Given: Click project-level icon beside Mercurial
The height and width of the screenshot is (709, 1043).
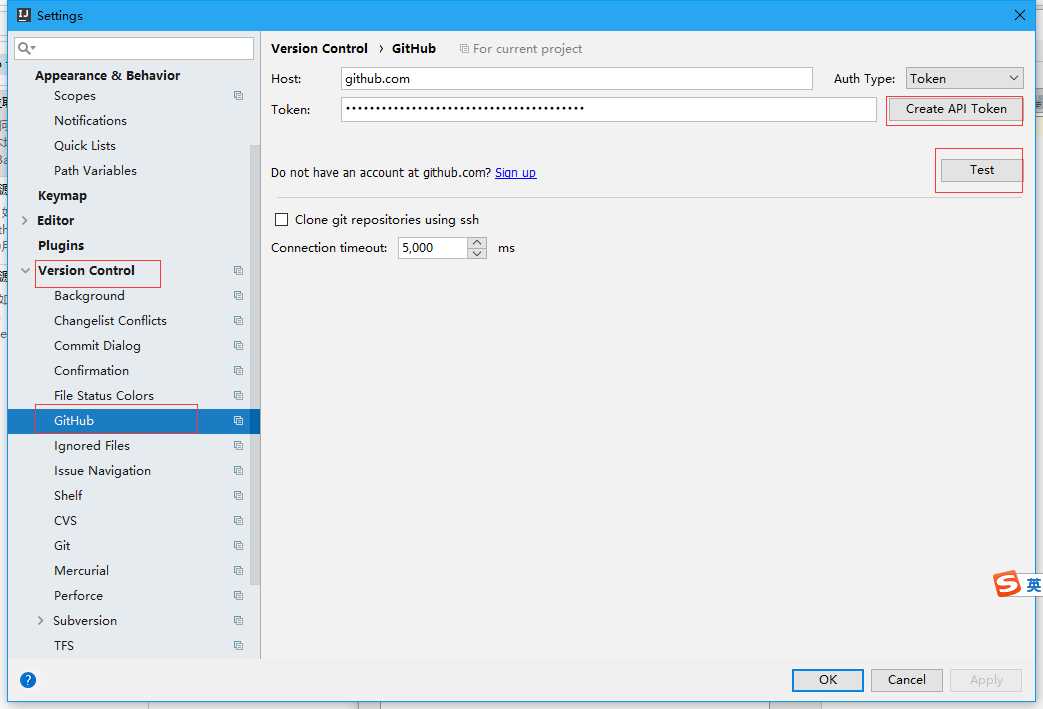Looking at the screenshot, I should click(238, 571).
